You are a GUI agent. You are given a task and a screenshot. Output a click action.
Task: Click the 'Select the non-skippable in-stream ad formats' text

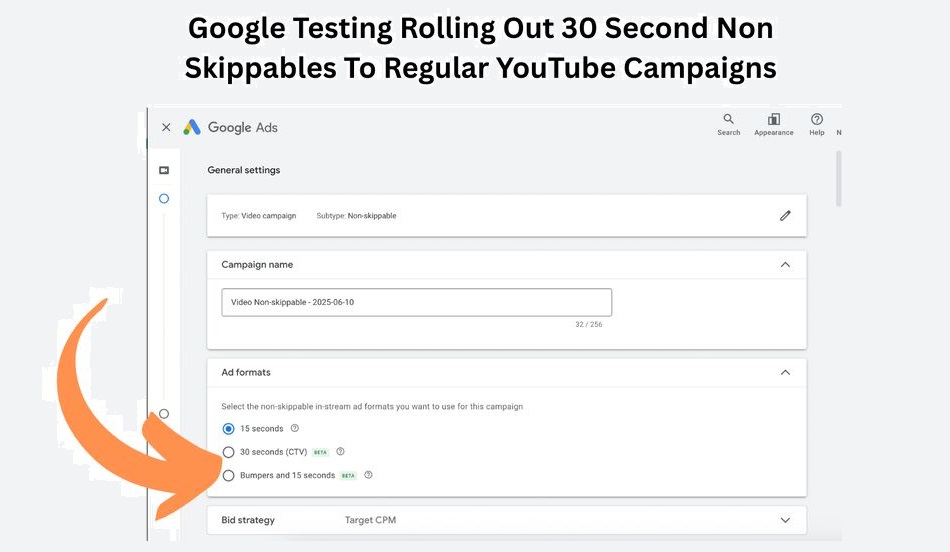(372, 407)
